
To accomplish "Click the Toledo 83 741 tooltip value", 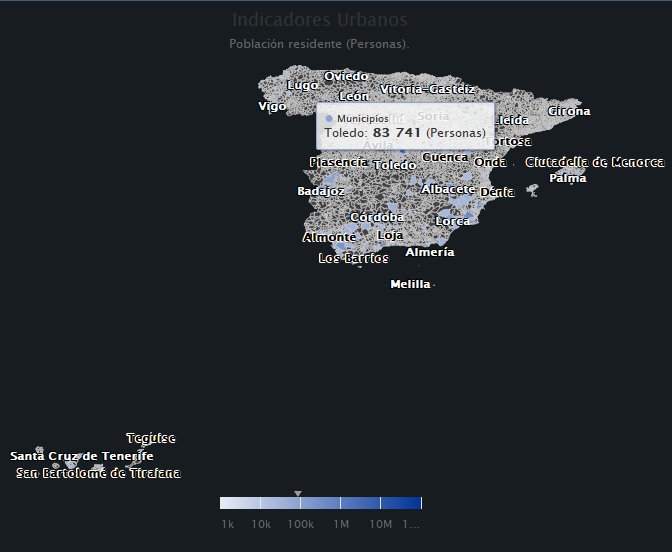I will pyautogui.click(x=405, y=133).
